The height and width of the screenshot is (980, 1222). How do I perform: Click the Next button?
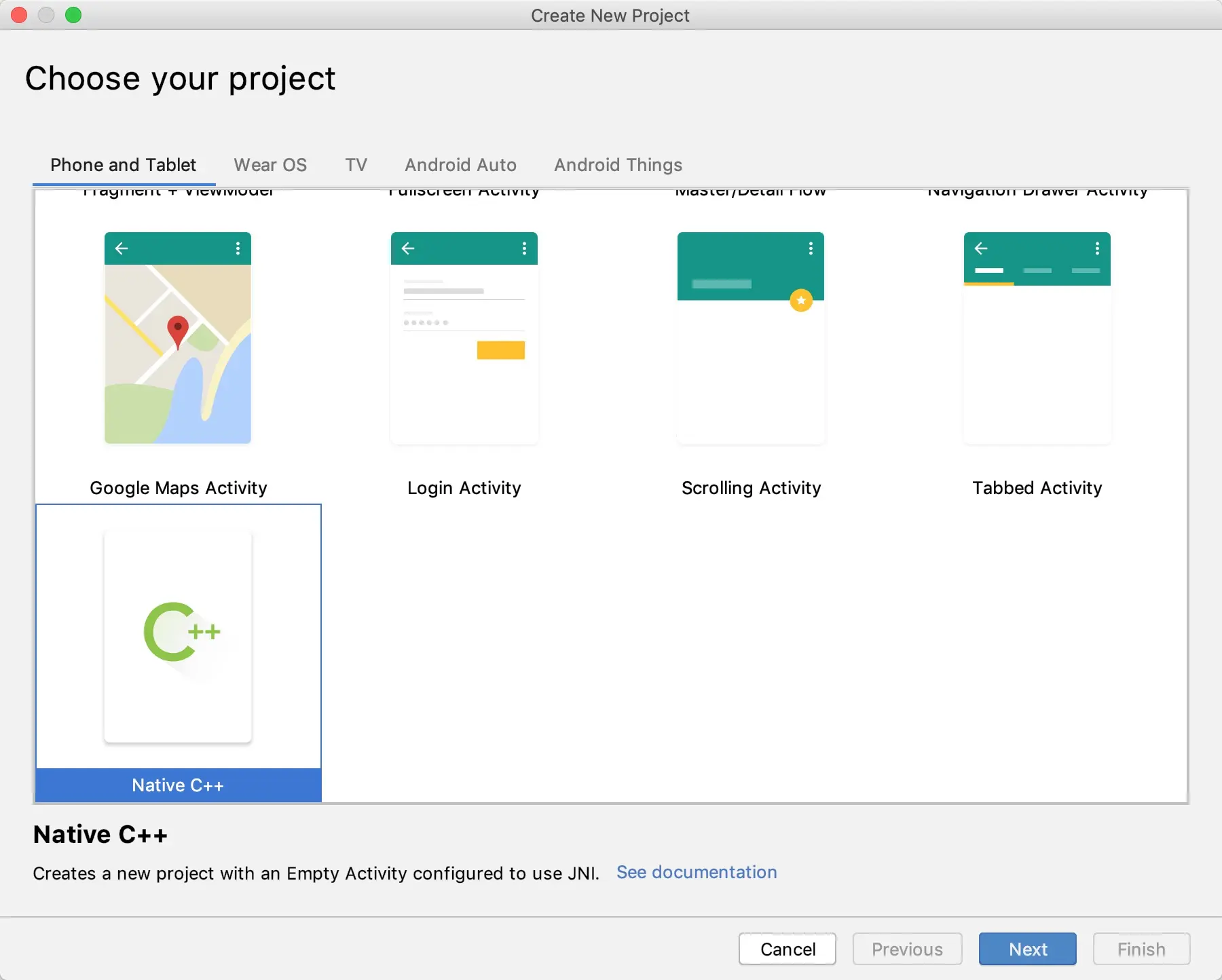coord(1028,949)
